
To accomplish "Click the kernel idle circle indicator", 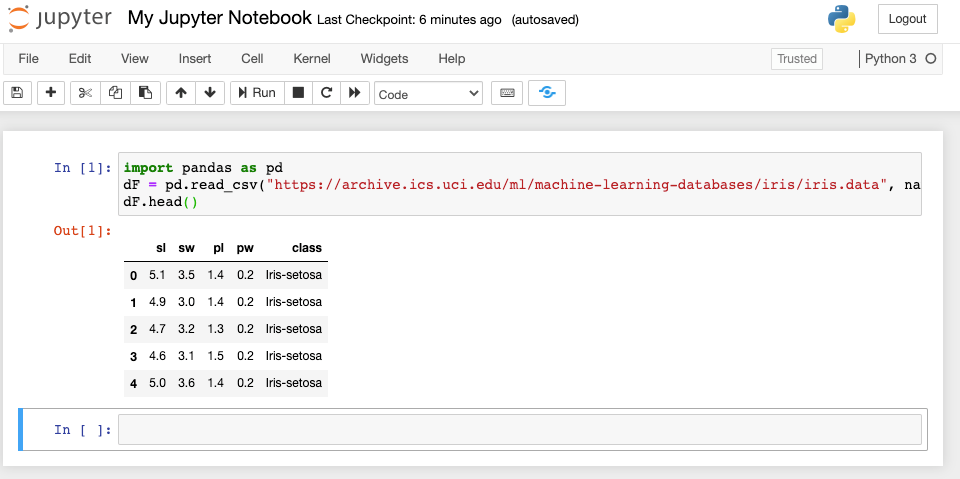I will point(931,59).
